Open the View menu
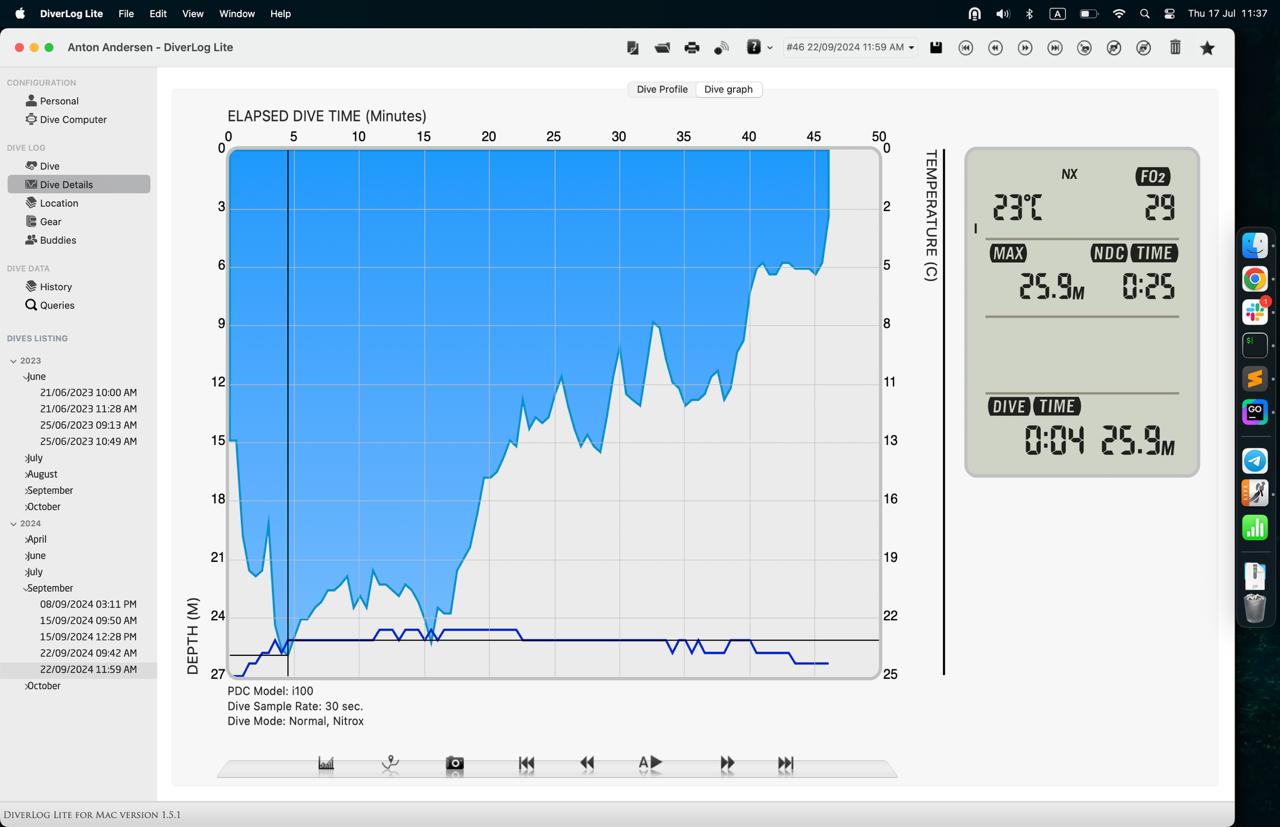Image resolution: width=1280 pixels, height=827 pixels. [x=192, y=14]
